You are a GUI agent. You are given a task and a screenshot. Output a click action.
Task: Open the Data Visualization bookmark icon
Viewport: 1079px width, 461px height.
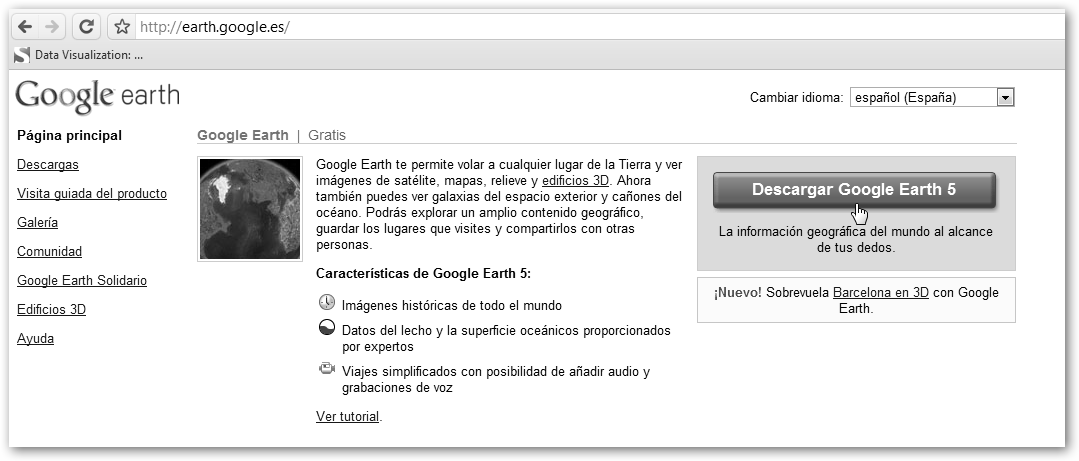click(22, 55)
